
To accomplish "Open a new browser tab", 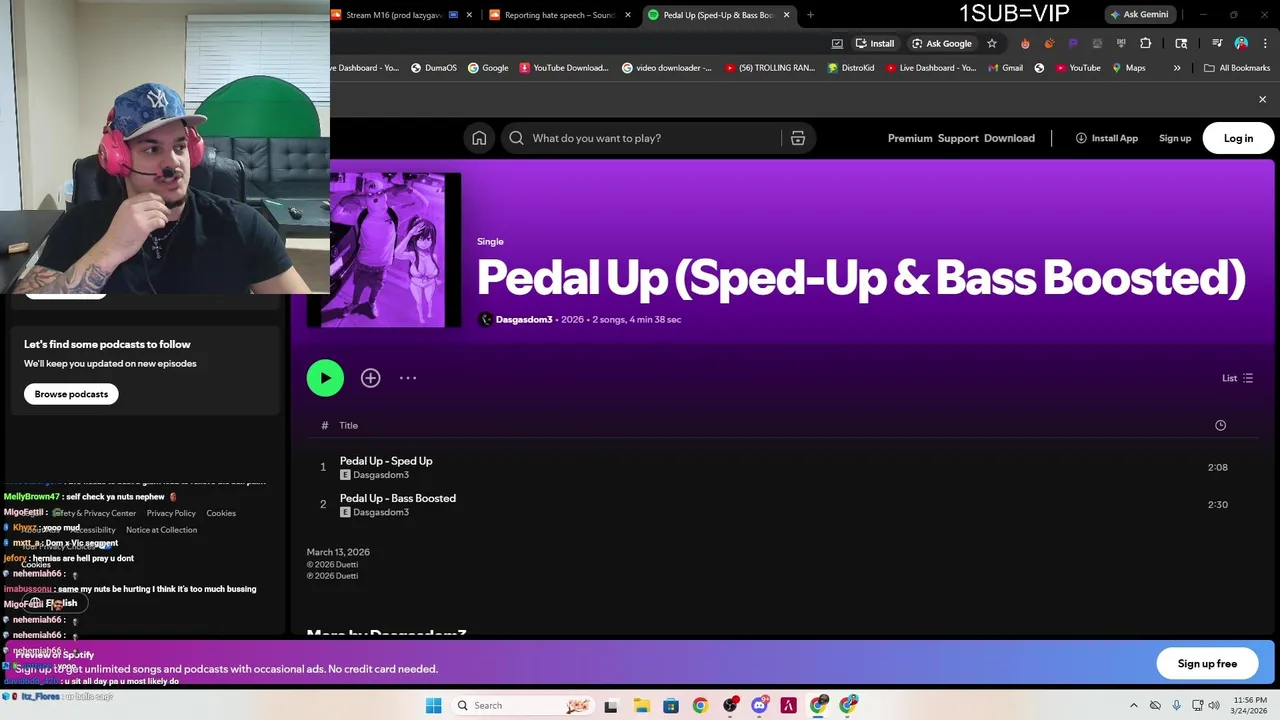I will pyautogui.click(x=810, y=15).
